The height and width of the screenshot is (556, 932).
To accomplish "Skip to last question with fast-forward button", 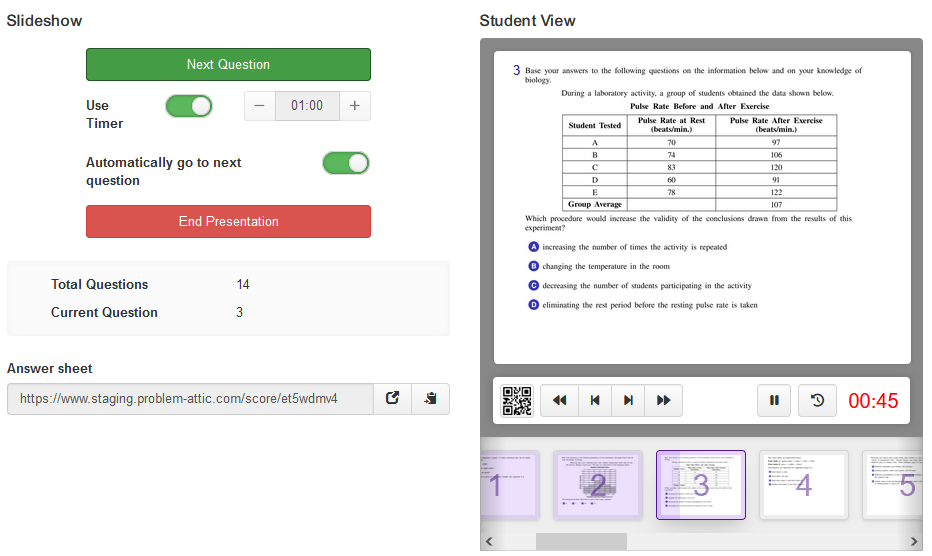I will tap(663, 401).
